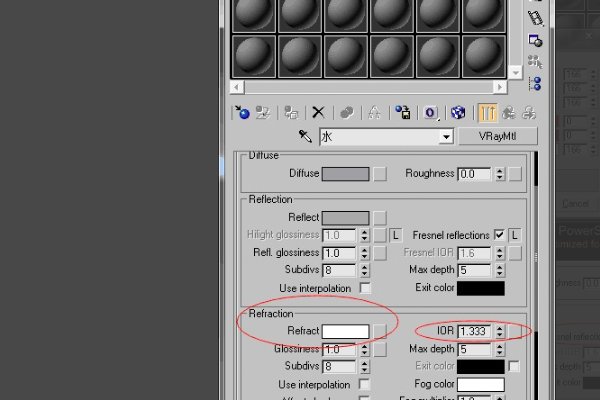Click the Make Material Copy icon
Viewport: 600px width, 400px height.
[x=347, y=113]
